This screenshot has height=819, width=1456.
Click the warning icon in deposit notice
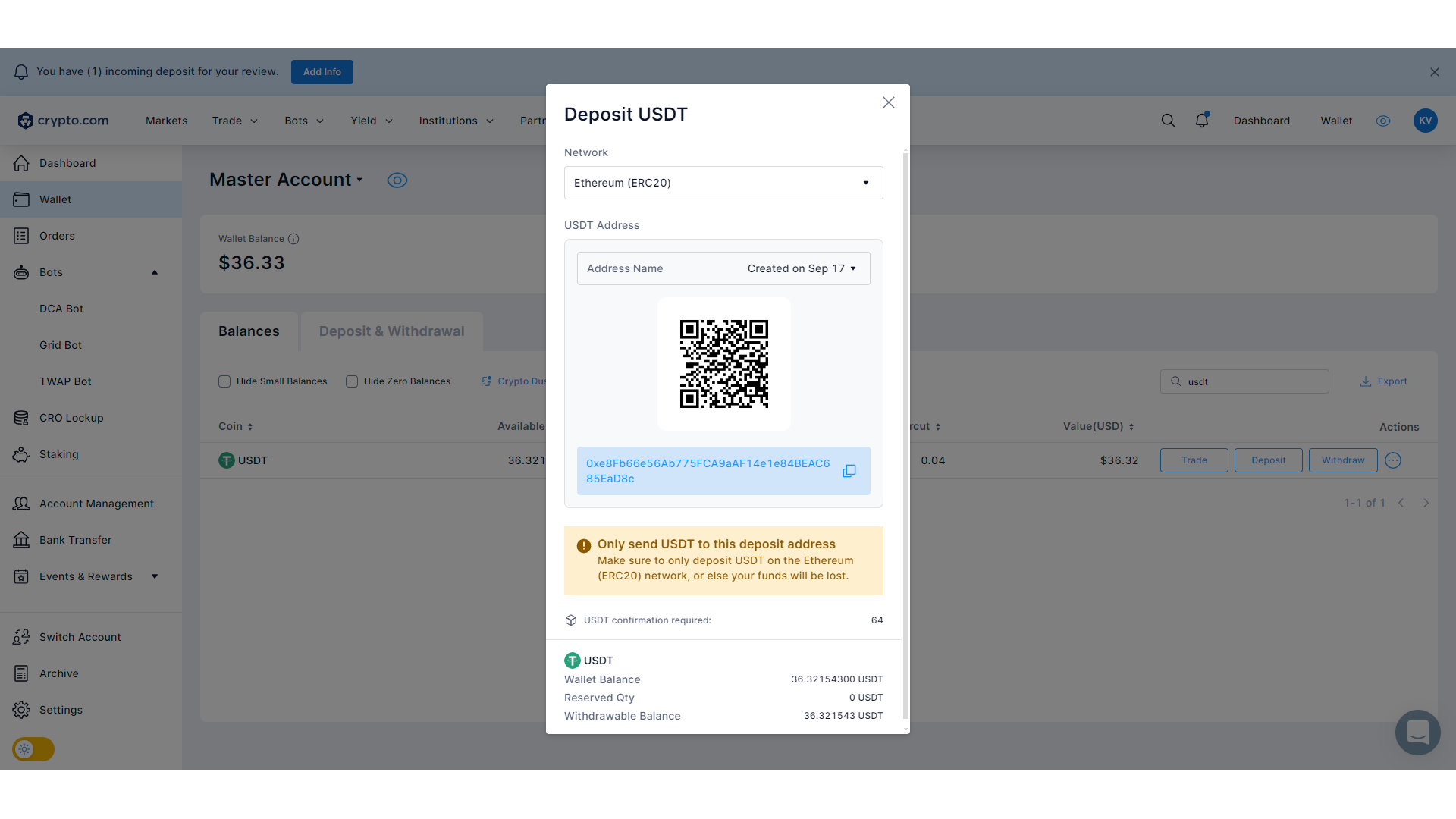coord(584,545)
